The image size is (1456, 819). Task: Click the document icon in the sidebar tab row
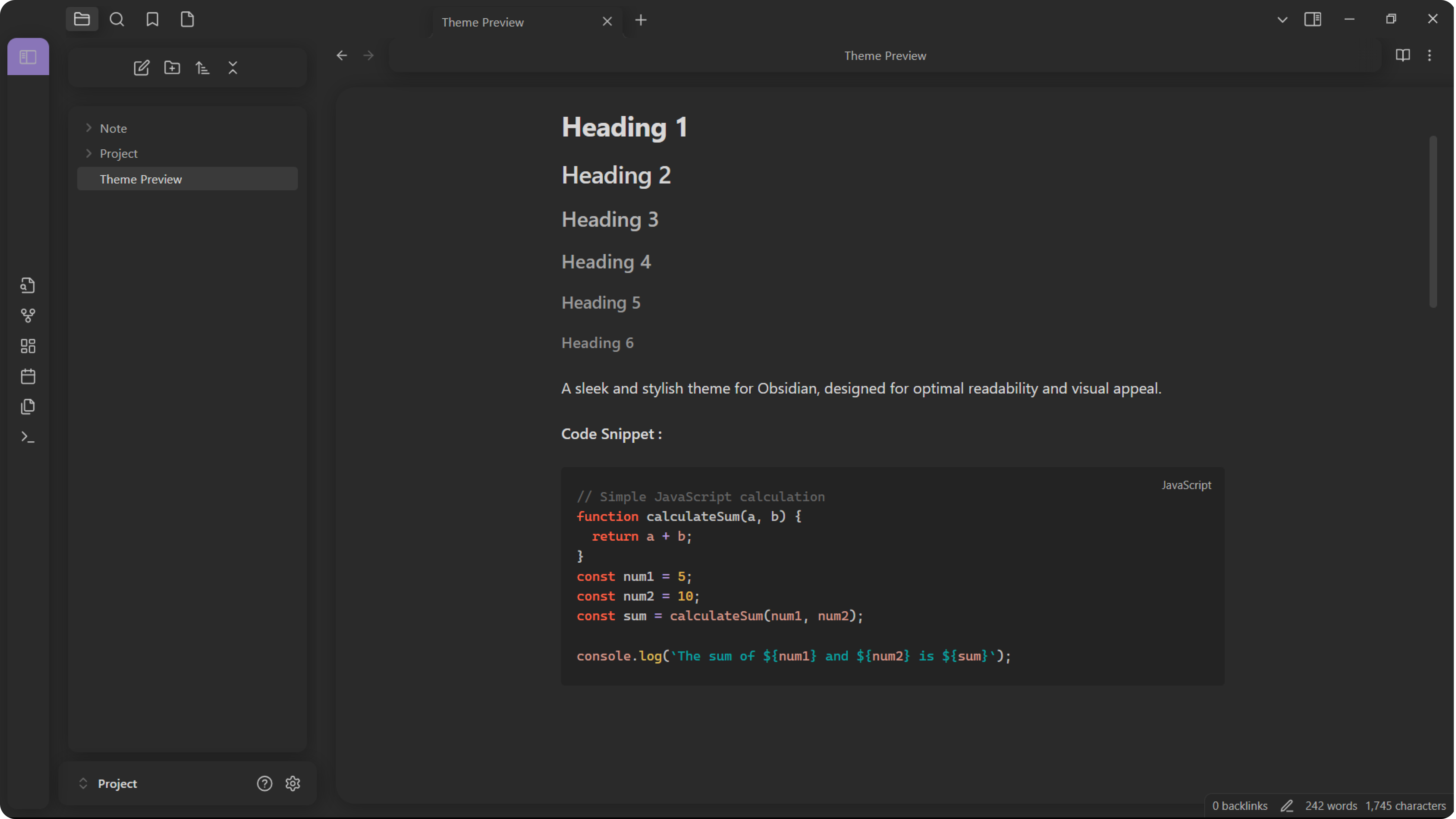tap(187, 20)
